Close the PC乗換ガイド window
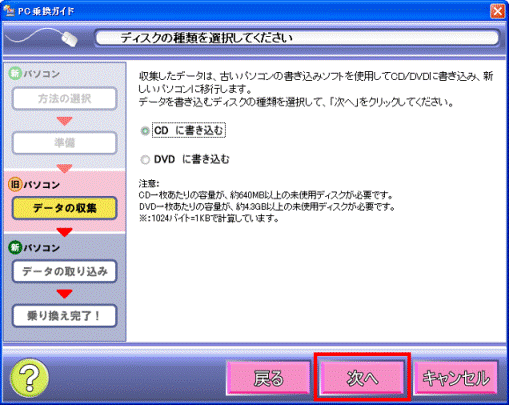The image size is (509, 405). [x=497, y=11]
